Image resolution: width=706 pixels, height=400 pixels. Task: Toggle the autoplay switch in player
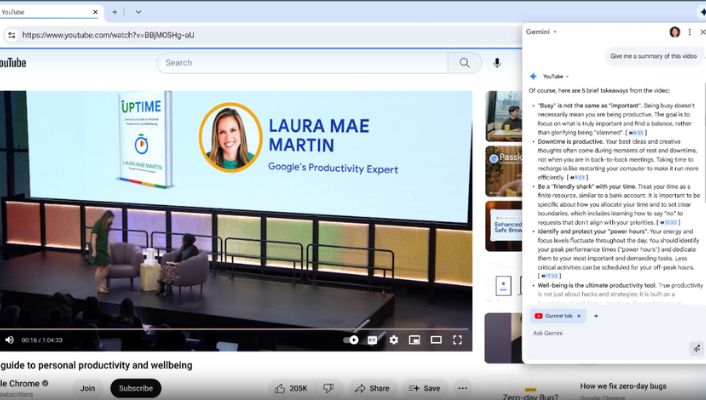tap(351, 340)
